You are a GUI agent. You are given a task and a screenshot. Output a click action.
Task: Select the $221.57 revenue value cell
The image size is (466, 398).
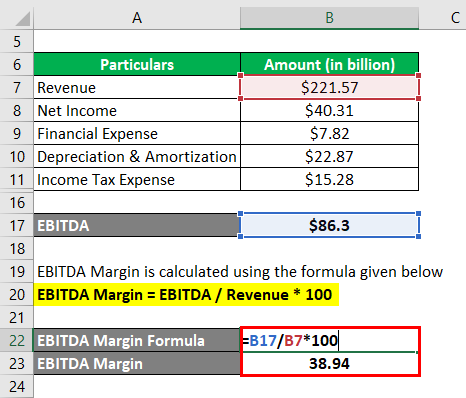pos(329,87)
